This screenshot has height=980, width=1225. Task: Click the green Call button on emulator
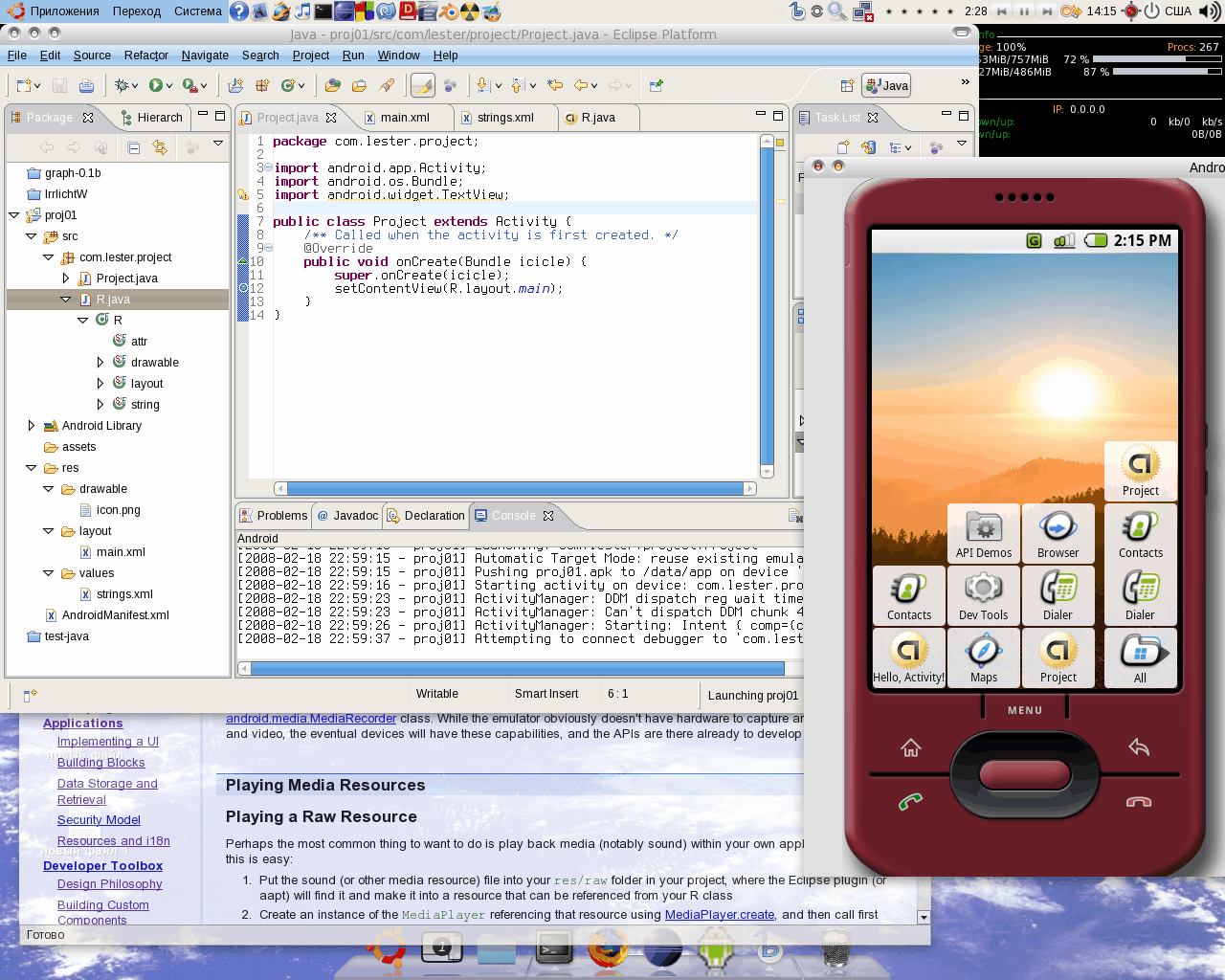910,802
